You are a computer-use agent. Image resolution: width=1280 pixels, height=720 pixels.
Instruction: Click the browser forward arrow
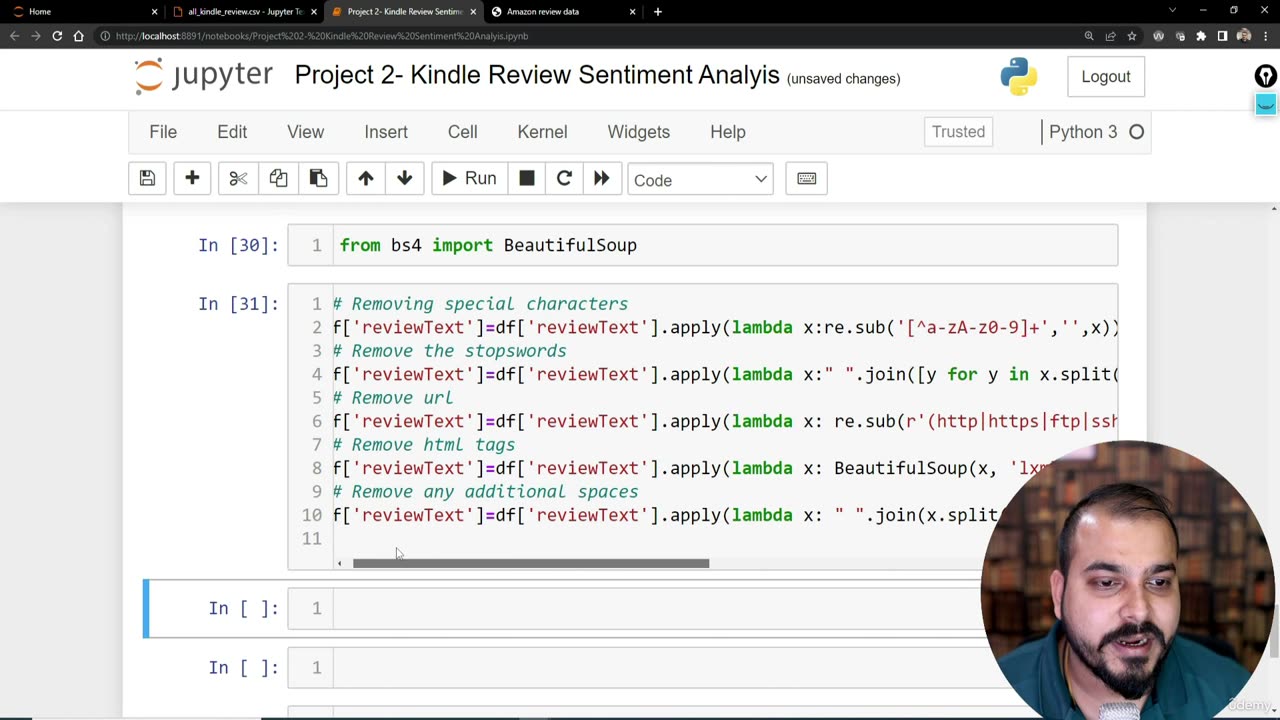pyautogui.click(x=36, y=36)
